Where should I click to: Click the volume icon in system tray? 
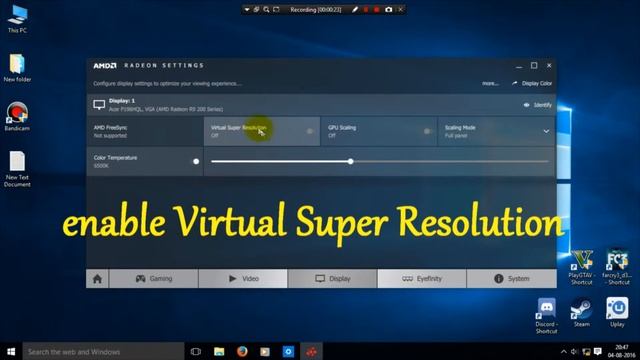[575, 351]
